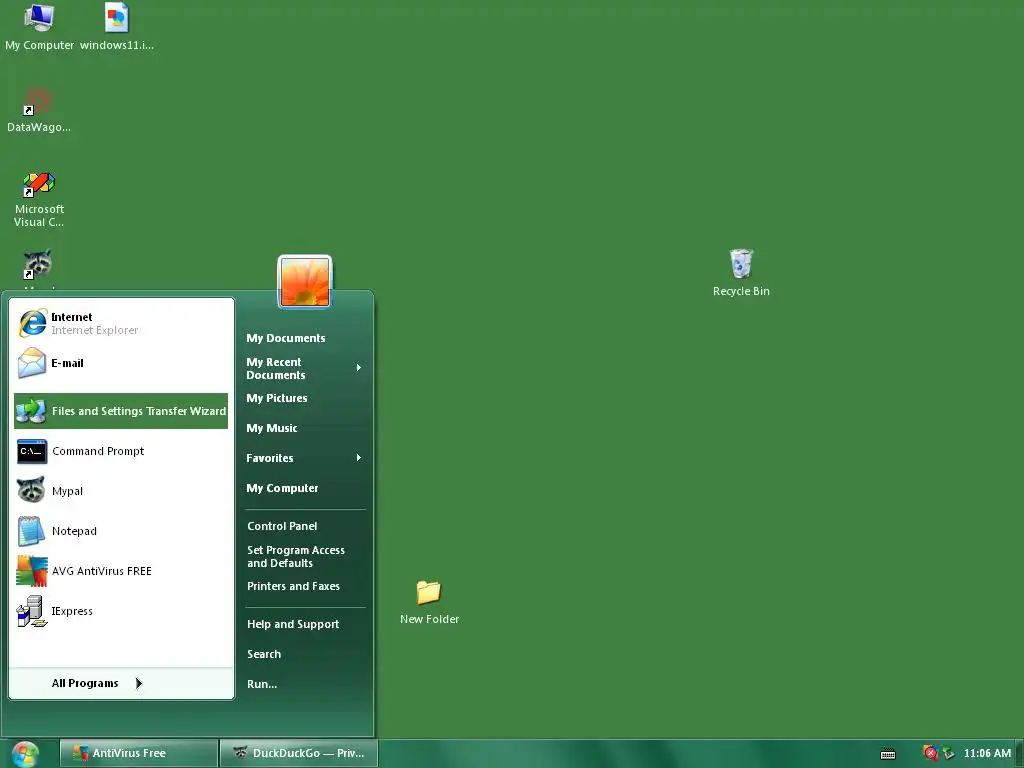Open the Command Prompt icon
Image resolution: width=1024 pixels, height=768 pixels.
(31, 451)
